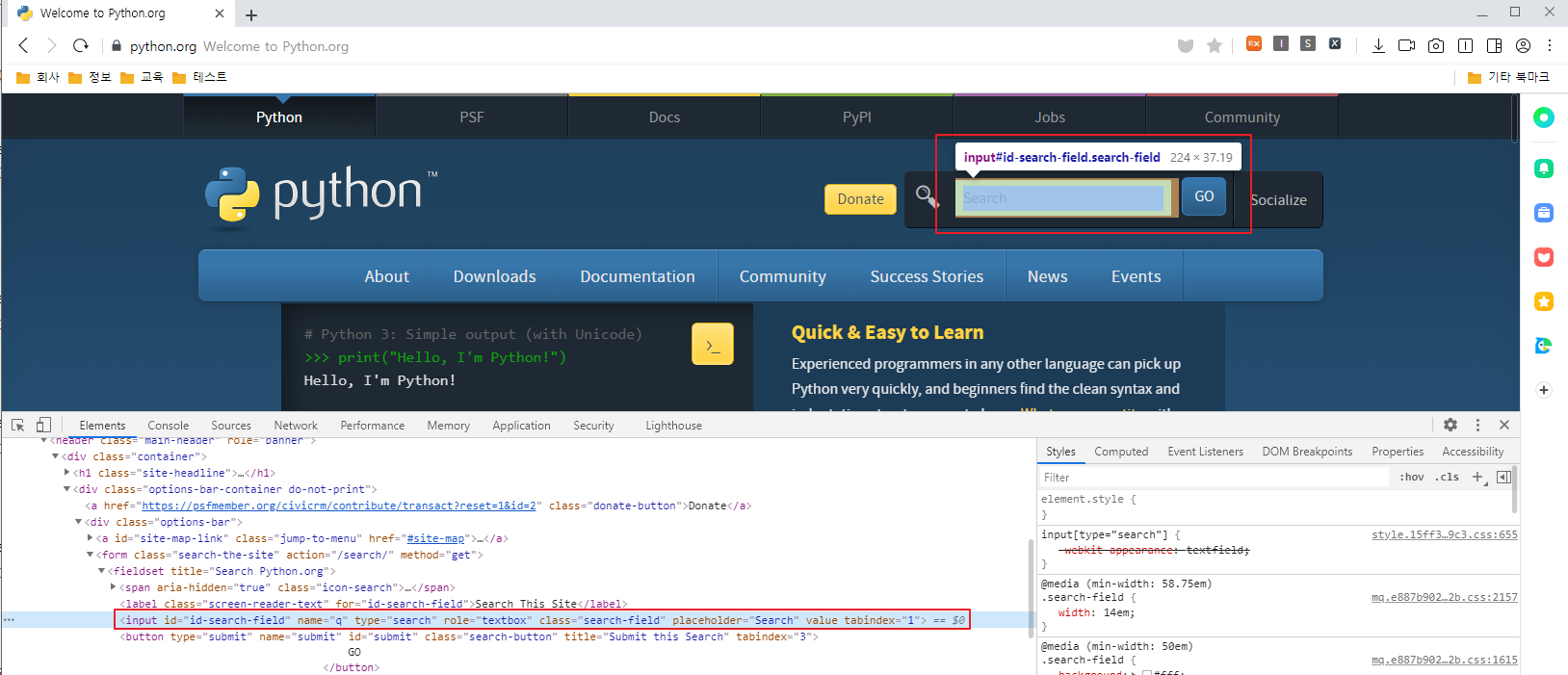Image resolution: width=1568 pixels, height=675 pixels.
Task: Click the GO search button
Action: click(1204, 195)
